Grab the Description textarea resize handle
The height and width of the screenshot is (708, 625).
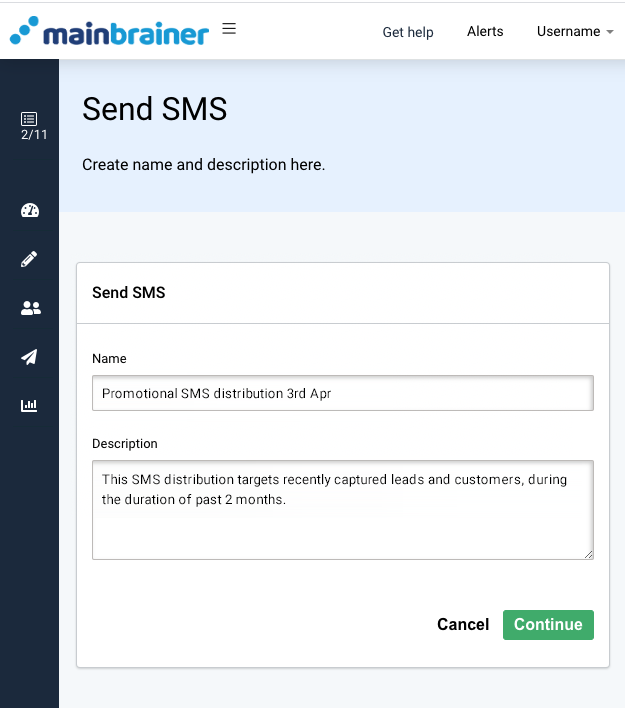589,554
